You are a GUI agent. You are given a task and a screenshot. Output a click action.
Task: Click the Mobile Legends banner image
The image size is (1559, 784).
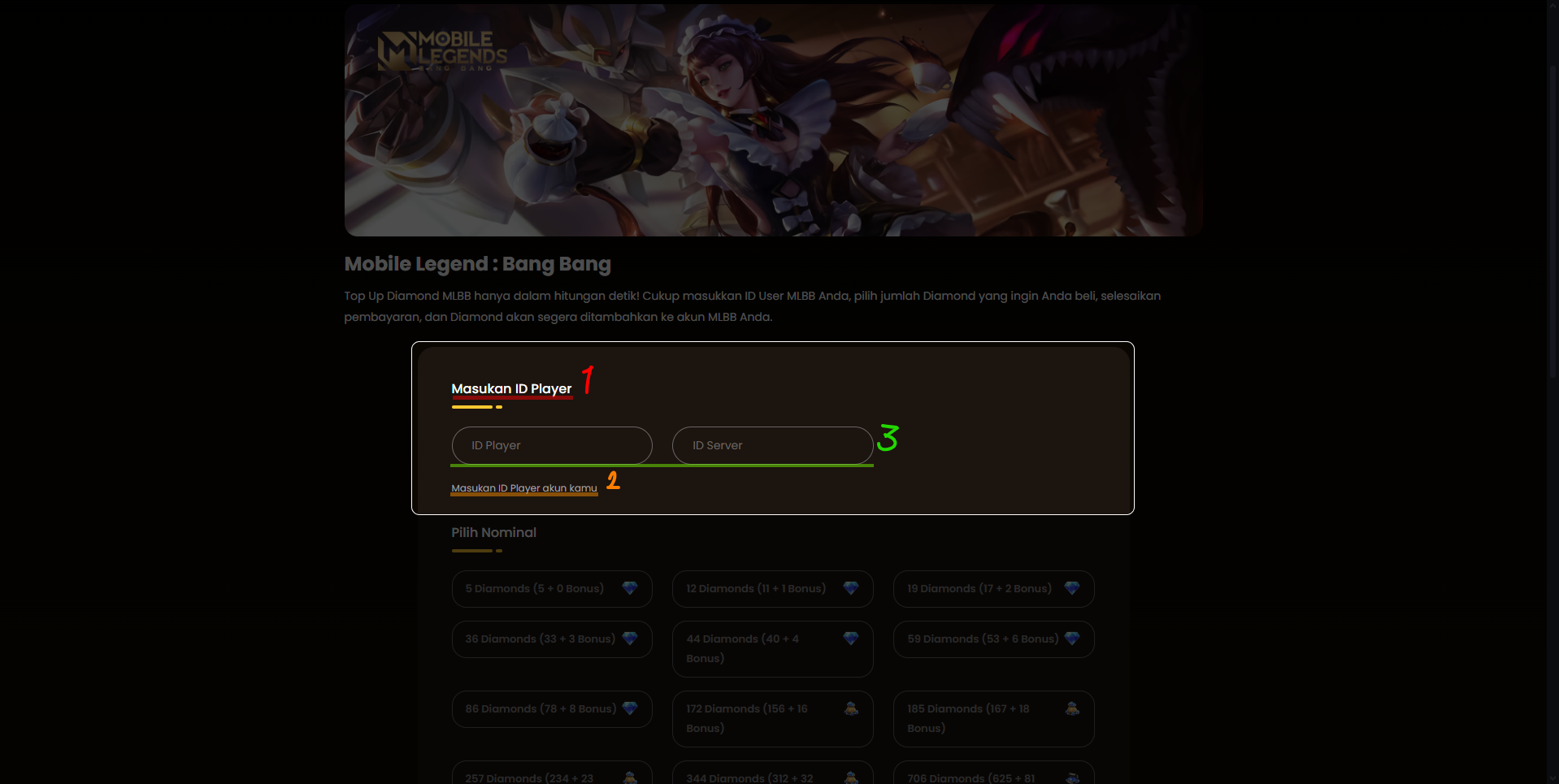pyautogui.click(x=773, y=120)
